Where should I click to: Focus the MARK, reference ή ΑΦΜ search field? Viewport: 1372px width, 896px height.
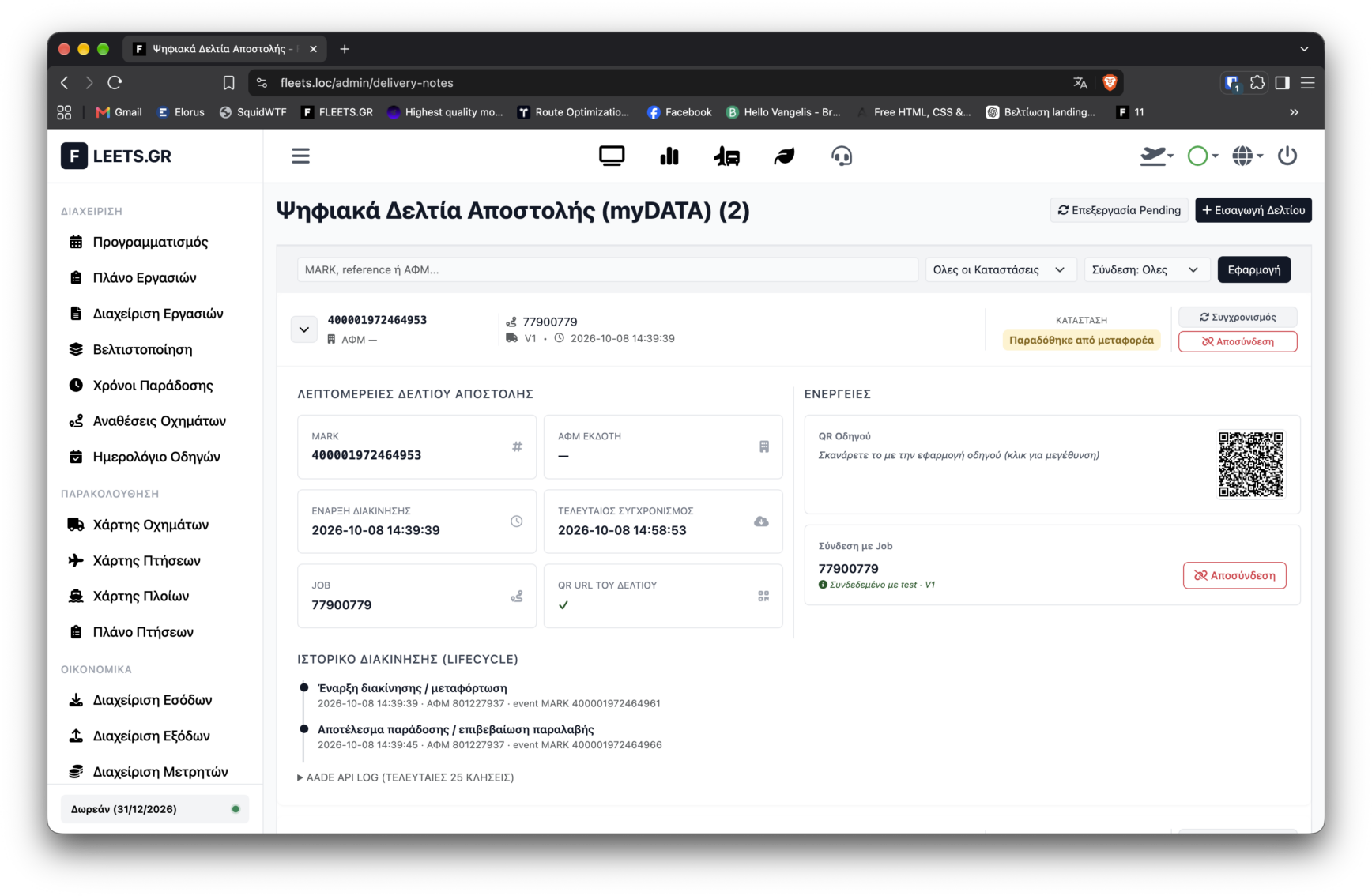607,269
